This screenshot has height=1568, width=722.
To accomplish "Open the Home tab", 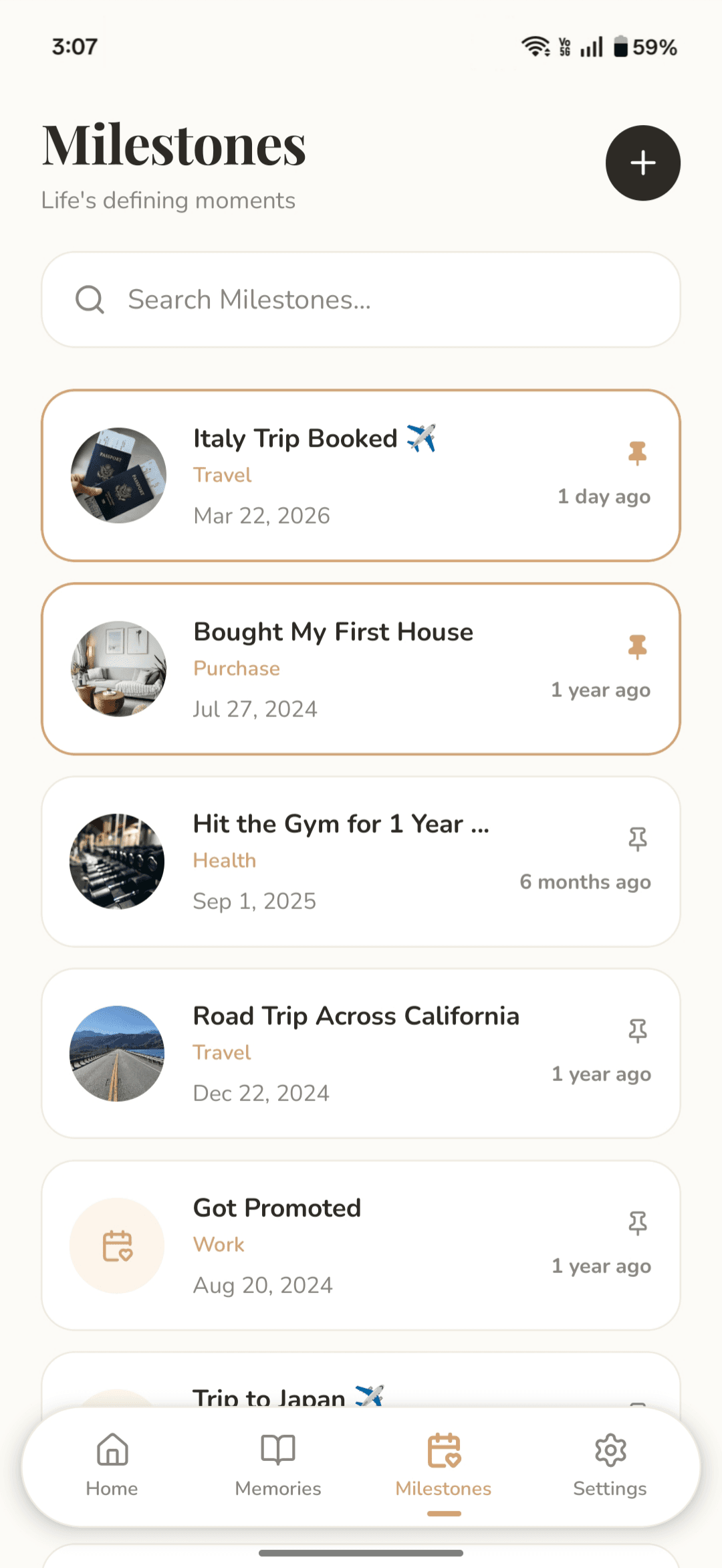I will coord(112,1465).
